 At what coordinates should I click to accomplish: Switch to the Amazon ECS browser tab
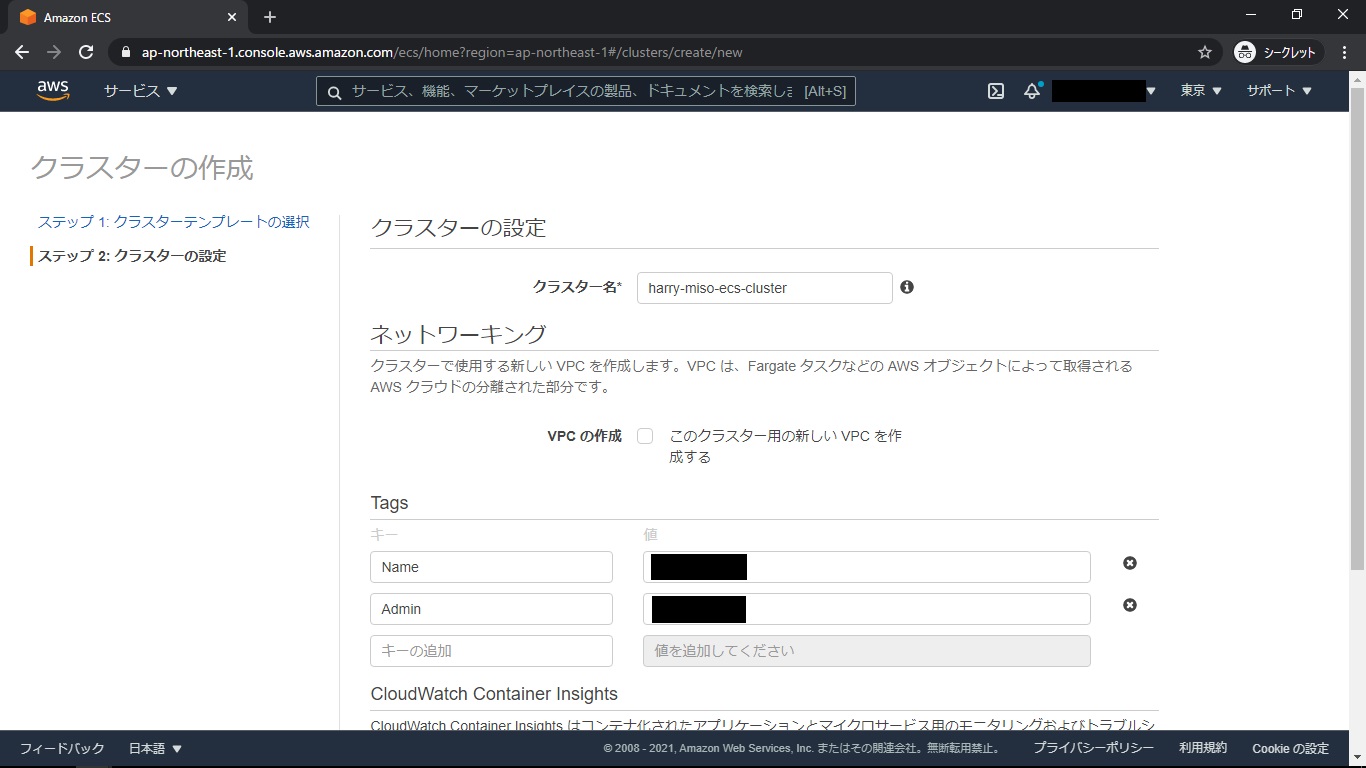pyautogui.click(x=120, y=17)
